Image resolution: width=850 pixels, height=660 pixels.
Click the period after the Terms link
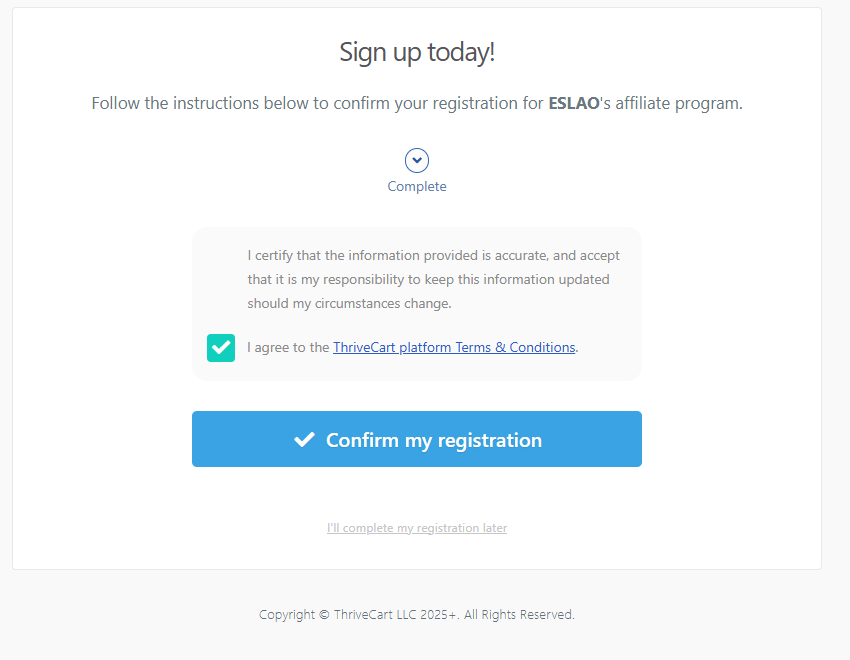pyautogui.click(x=578, y=349)
